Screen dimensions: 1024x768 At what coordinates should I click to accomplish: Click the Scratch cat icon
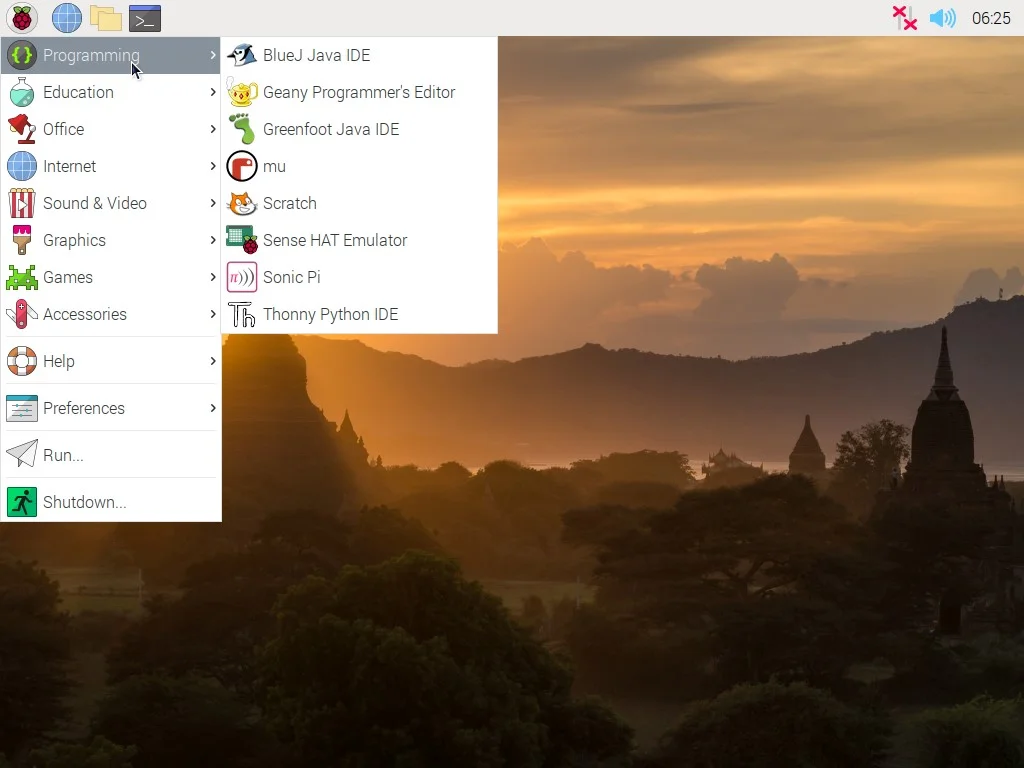click(x=242, y=203)
